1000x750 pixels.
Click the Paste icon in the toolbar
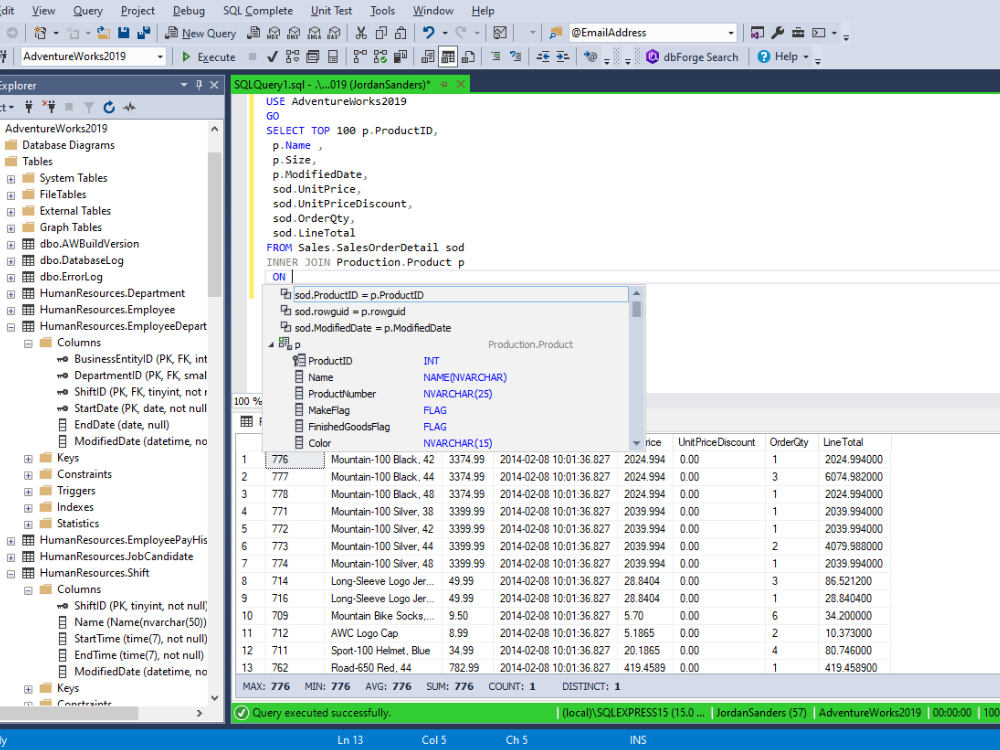click(401, 33)
